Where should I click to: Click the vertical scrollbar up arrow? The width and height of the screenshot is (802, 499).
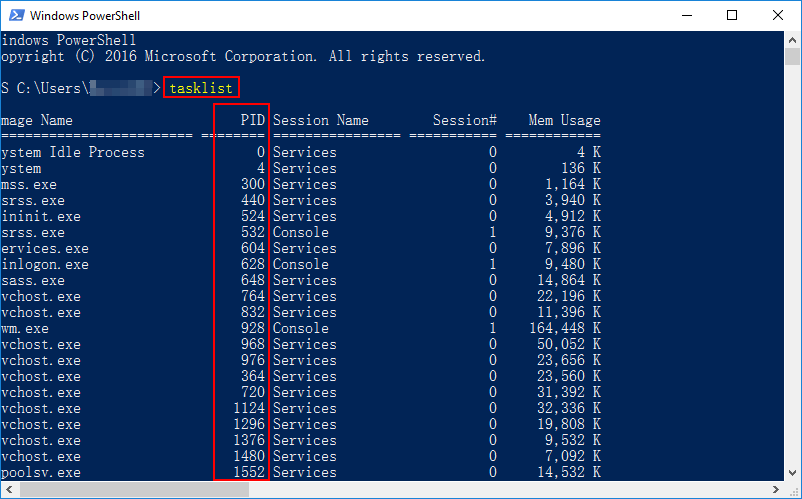coord(792,39)
